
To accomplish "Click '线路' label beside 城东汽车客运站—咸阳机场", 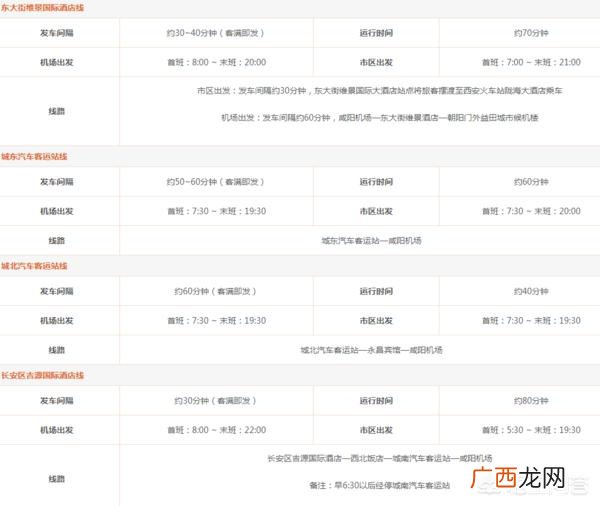I will pyautogui.click(x=57, y=241).
